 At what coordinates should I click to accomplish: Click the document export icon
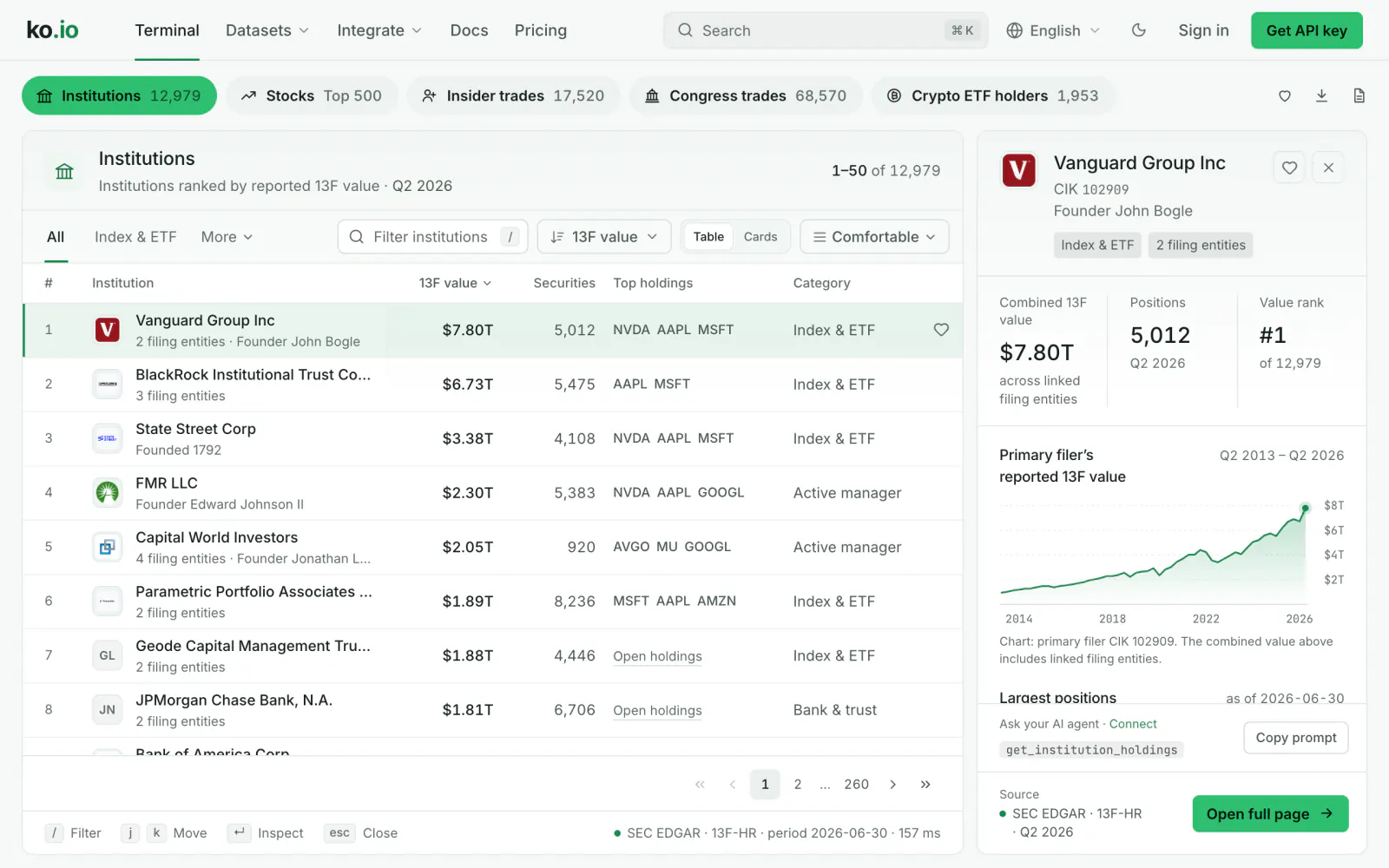[x=1359, y=95]
